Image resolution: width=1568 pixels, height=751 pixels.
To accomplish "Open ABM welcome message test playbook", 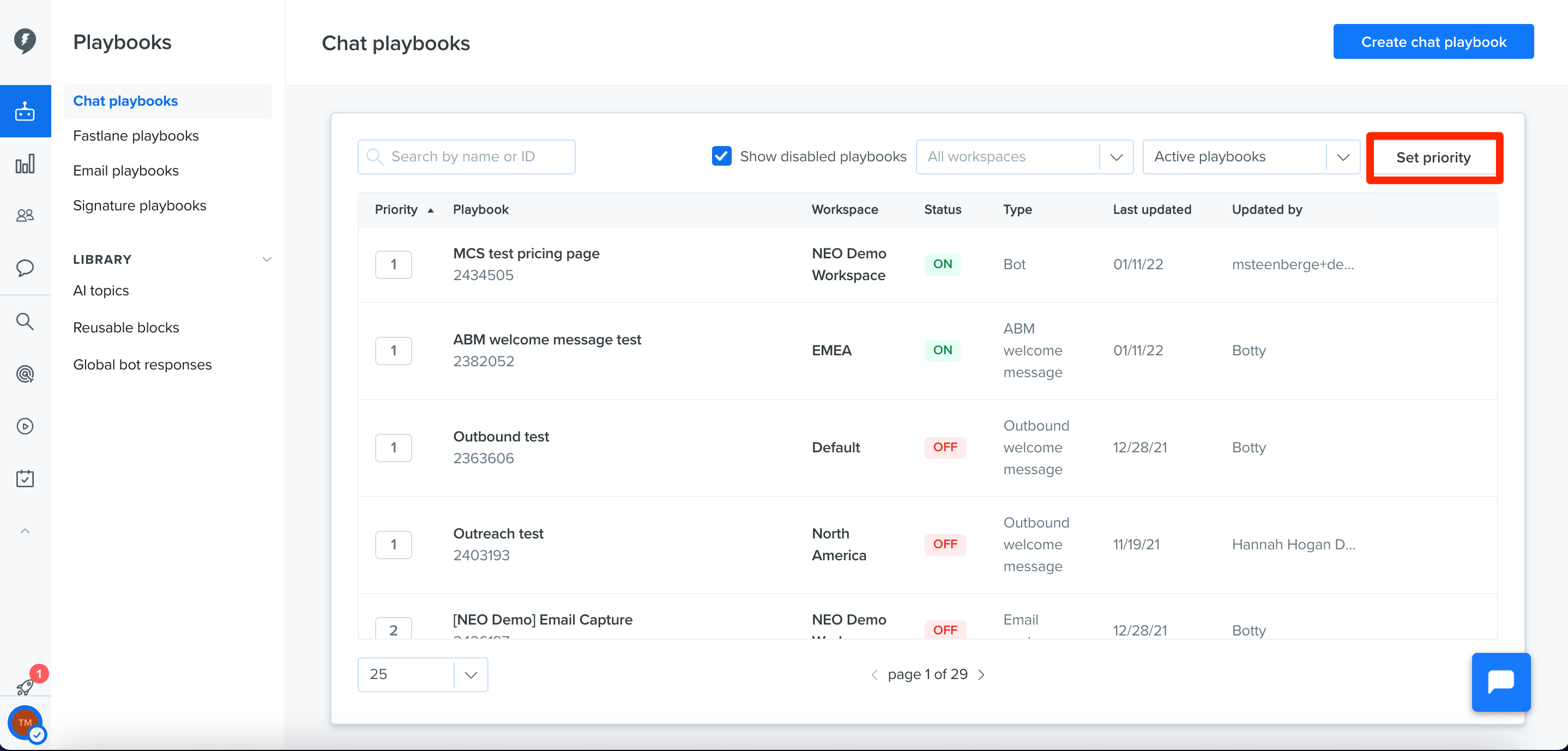I will [547, 340].
